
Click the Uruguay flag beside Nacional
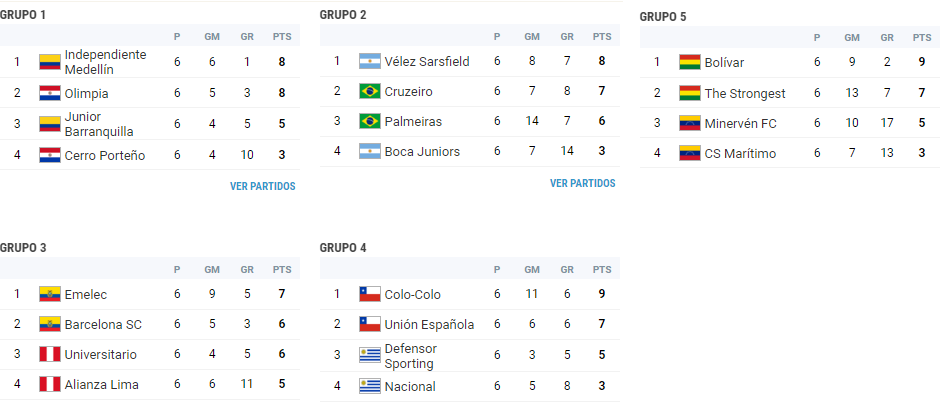click(370, 386)
